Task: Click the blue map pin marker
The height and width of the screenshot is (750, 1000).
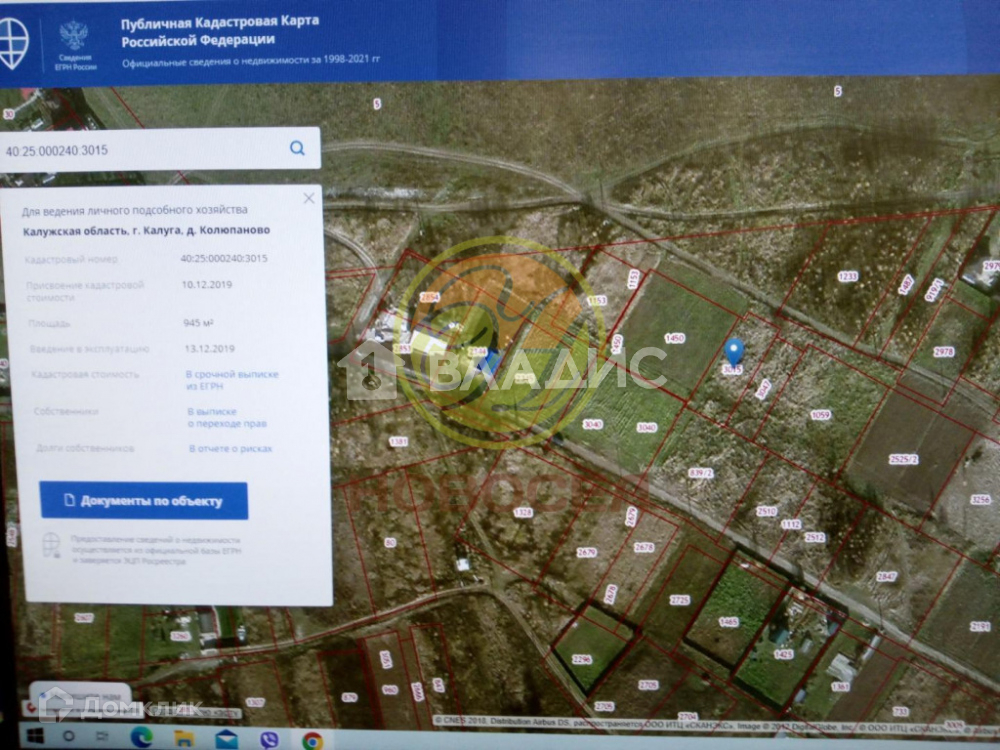Action: click(734, 351)
